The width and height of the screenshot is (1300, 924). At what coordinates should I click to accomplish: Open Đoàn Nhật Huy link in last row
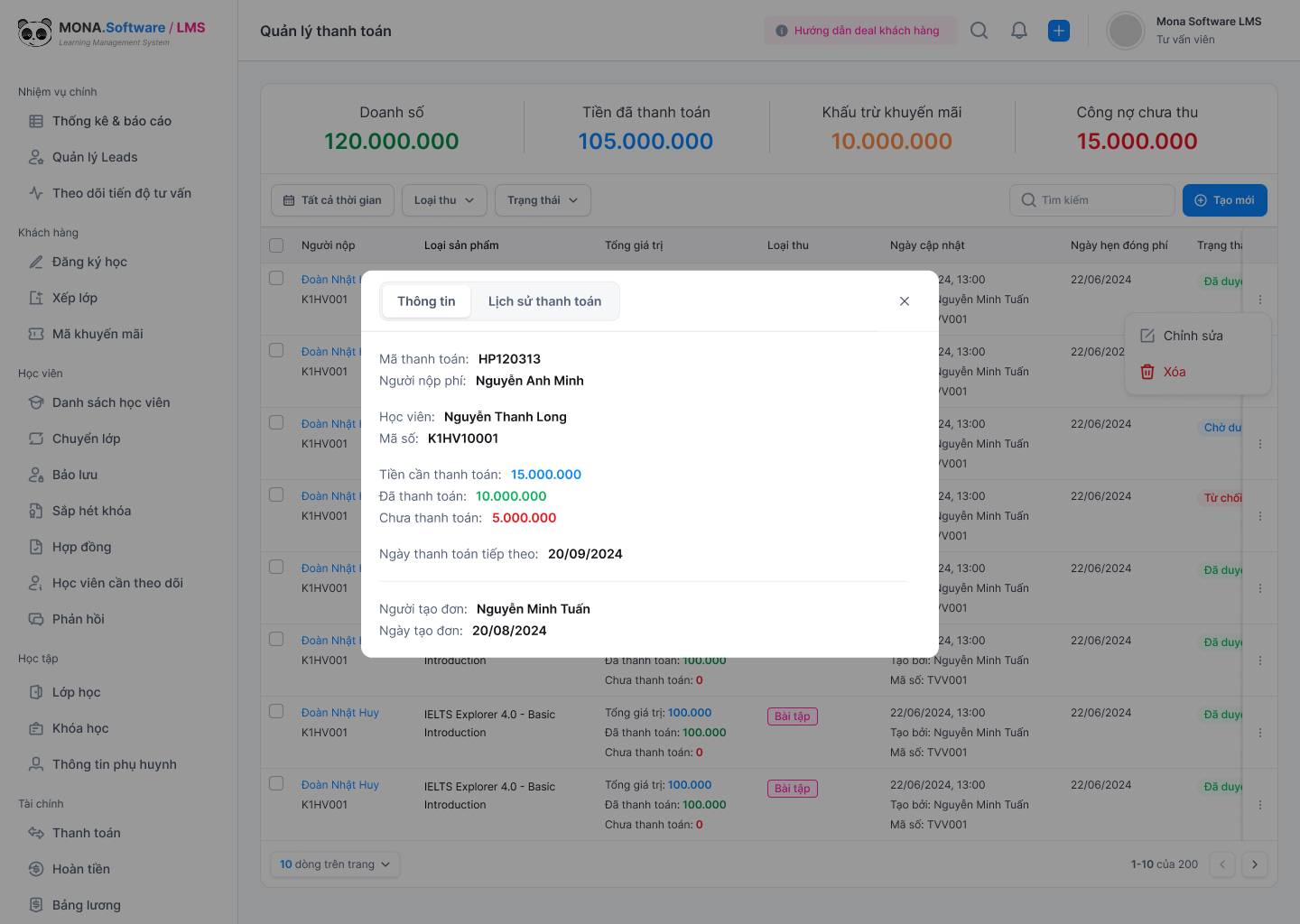point(340,785)
